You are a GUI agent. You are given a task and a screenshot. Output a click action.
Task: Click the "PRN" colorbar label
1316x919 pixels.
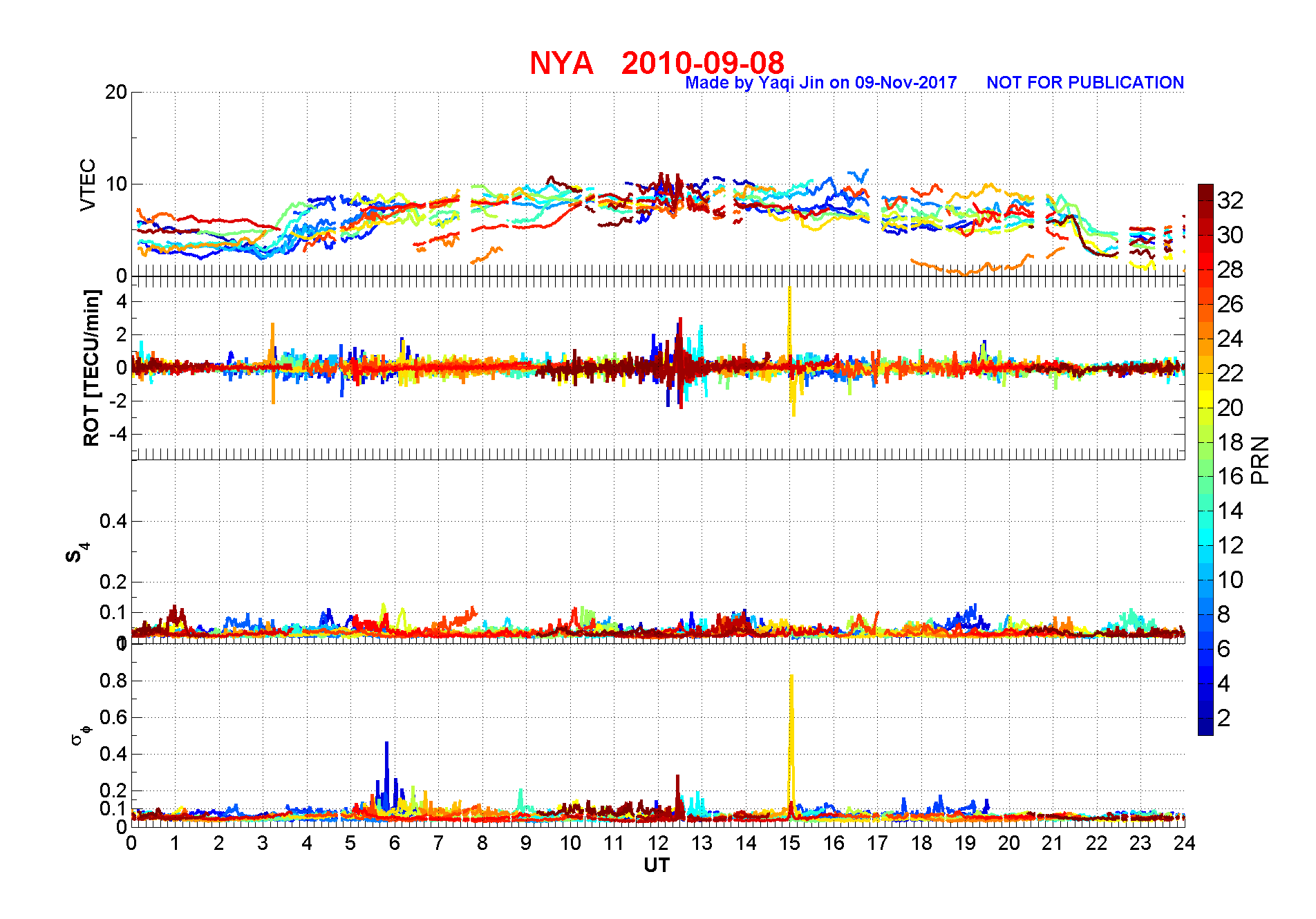click(1260, 459)
